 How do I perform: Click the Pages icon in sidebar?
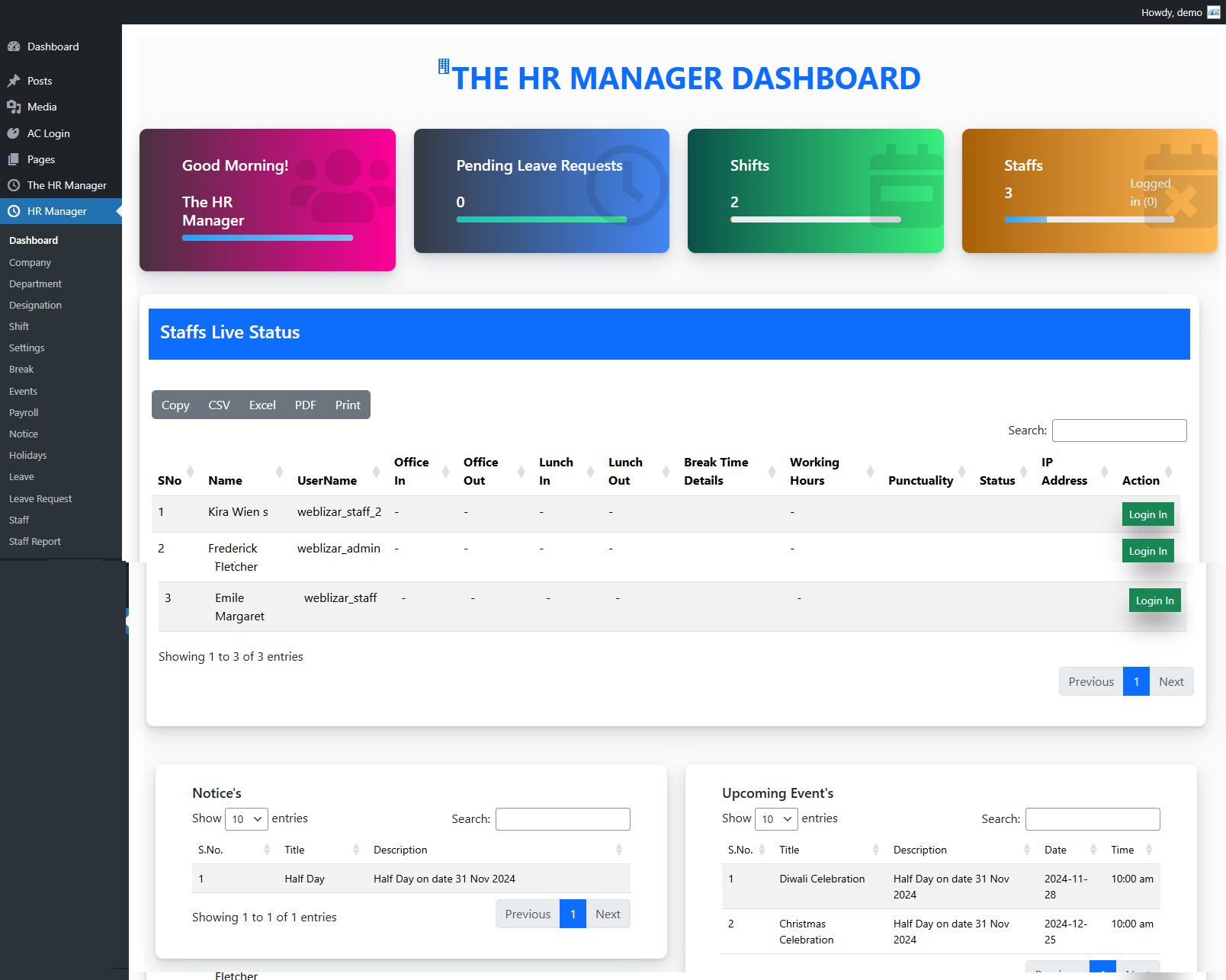pos(14,159)
